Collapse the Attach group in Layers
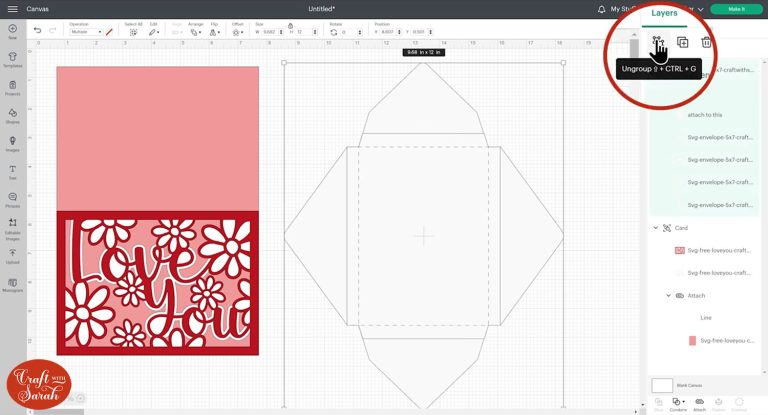This screenshot has height=415, width=768. pos(668,295)
